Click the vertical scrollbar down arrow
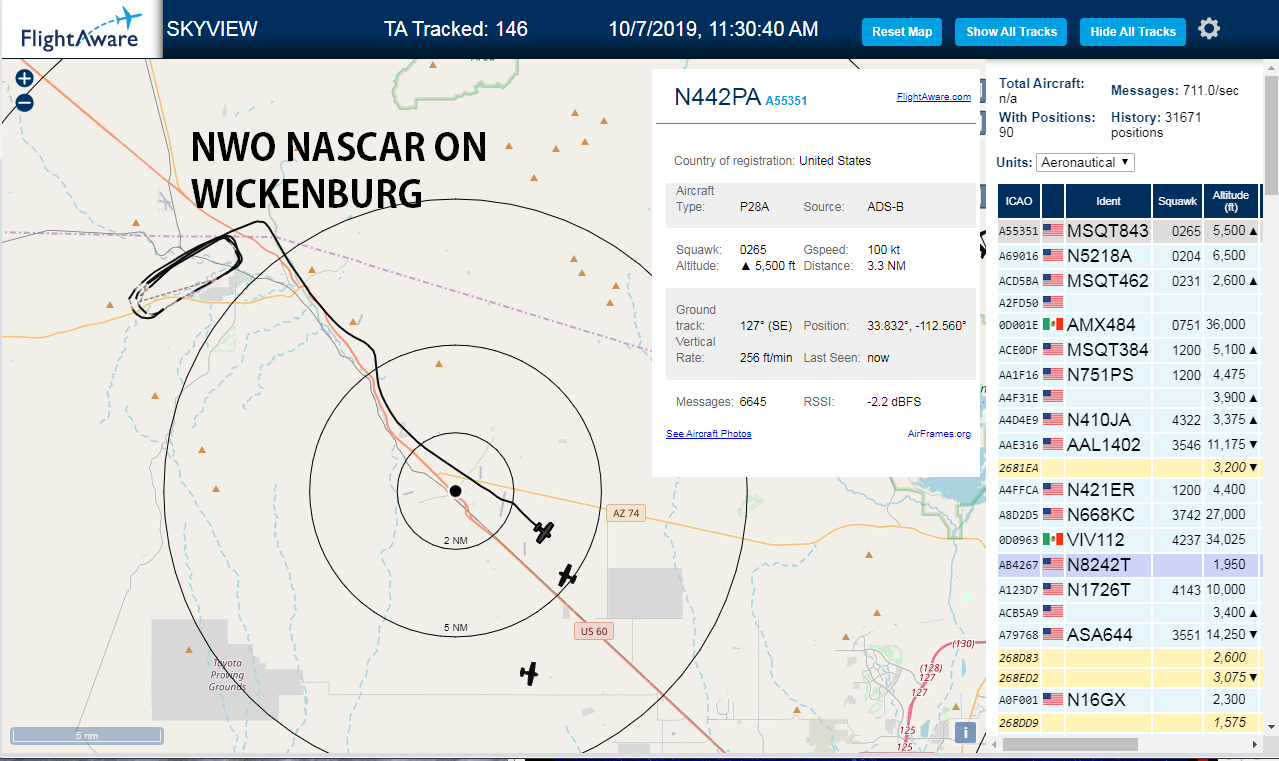 coord(1271,726)
